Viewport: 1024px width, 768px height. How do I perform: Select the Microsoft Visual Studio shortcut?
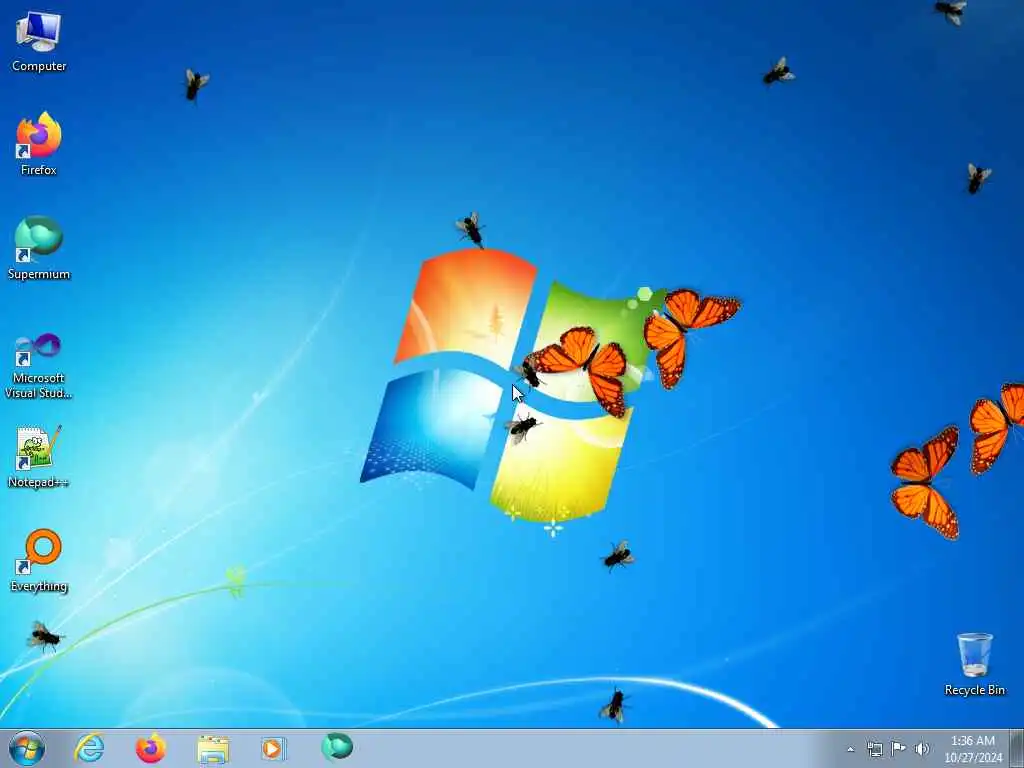(x=39, y=366)
